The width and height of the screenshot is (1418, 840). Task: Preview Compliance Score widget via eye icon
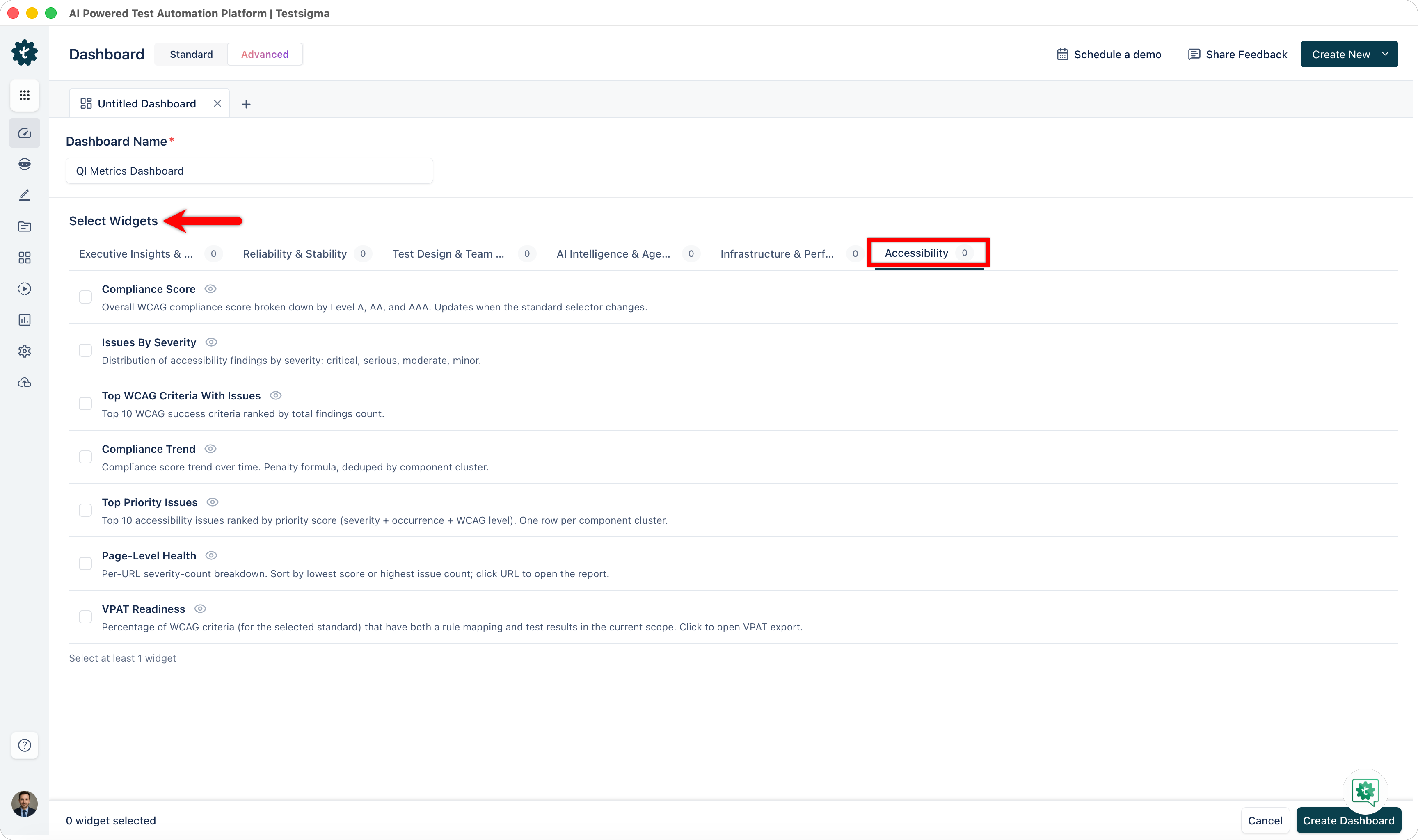point(210,289)
